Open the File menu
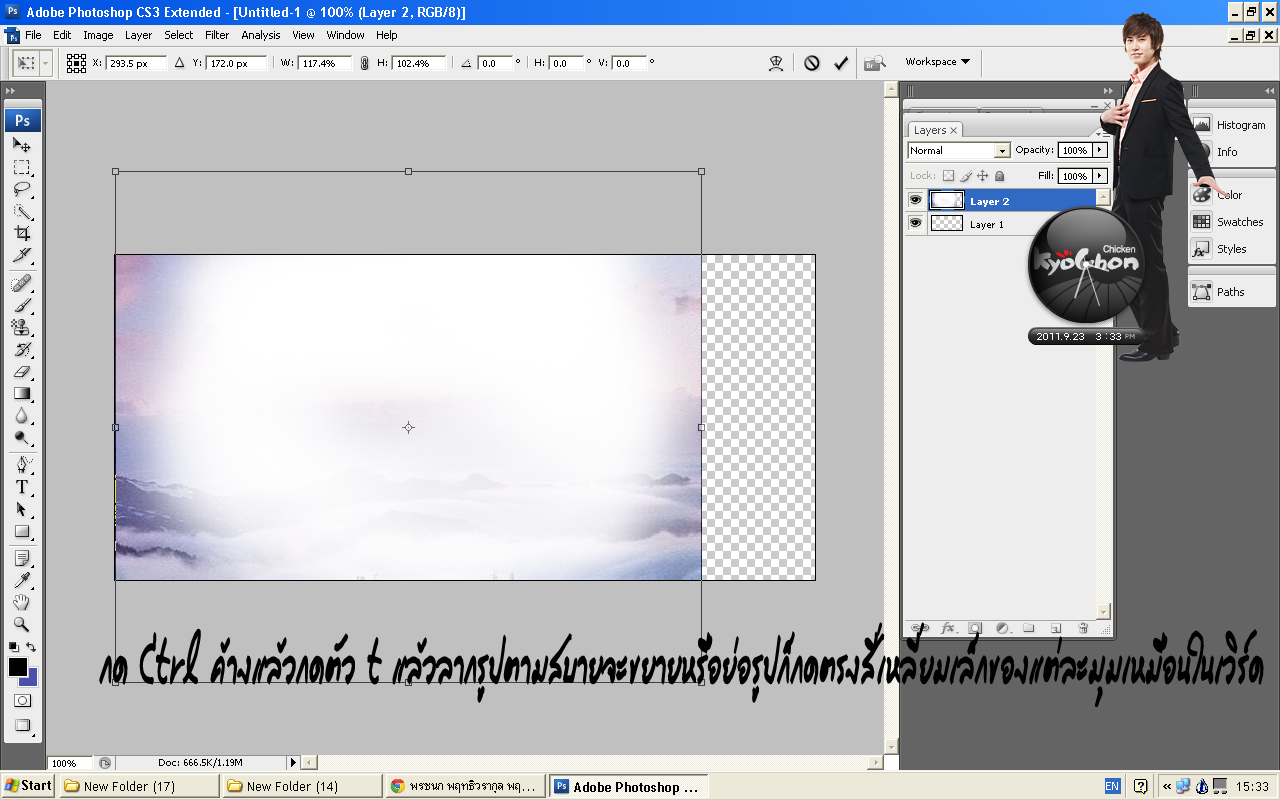This screenshot has width=1280, height=800. (33, 35)
